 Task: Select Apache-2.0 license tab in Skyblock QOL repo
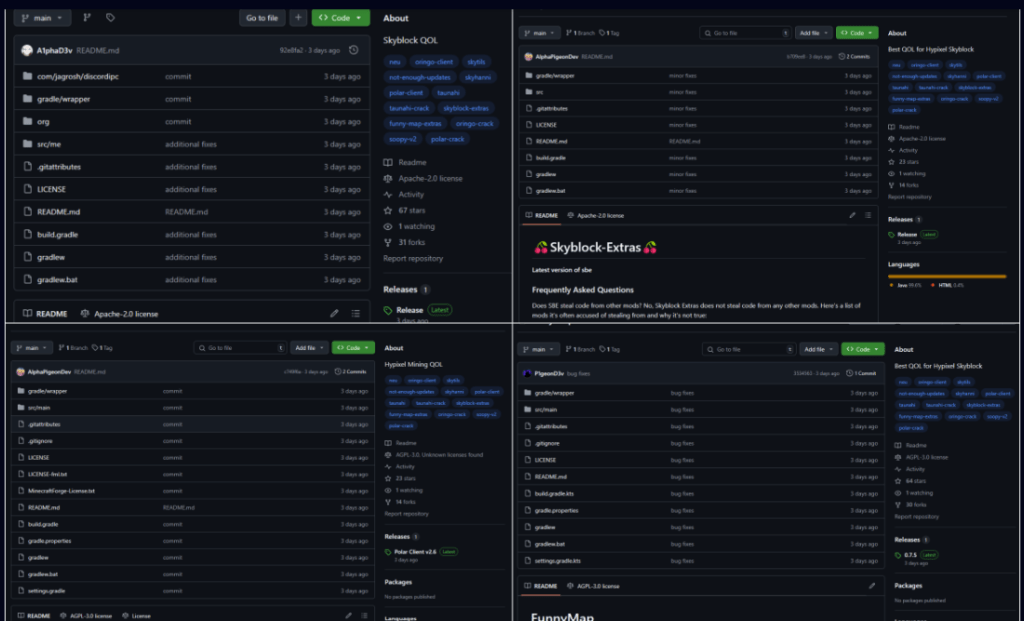[x=120, y=313]
